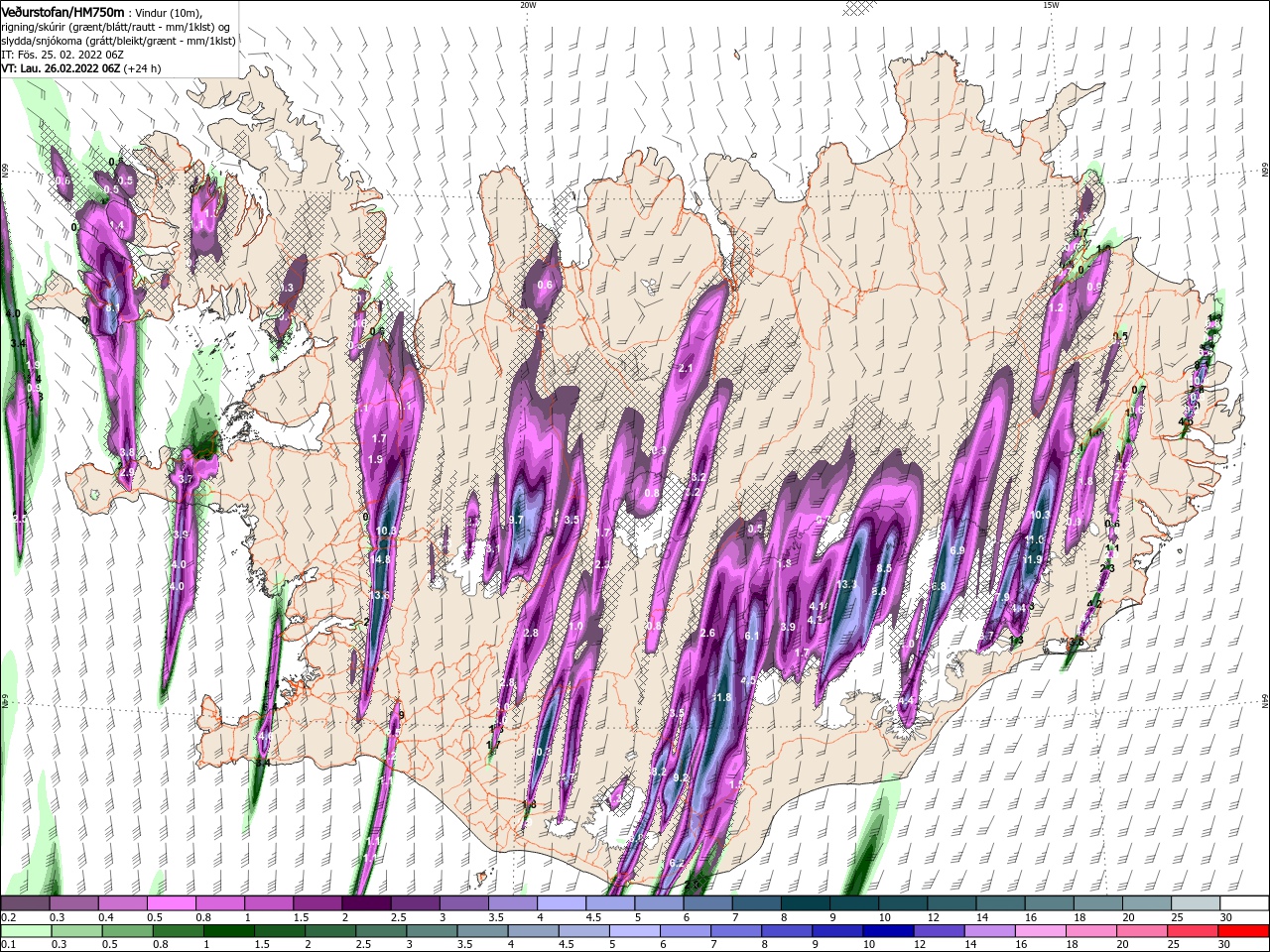Image resolution: width=1270 pixels, height=952 pixels.
Task: Click the 'VT: Lau. 26.02.2022 06Z' valid time
Action: pyautogui.click(x=61, y=68)
